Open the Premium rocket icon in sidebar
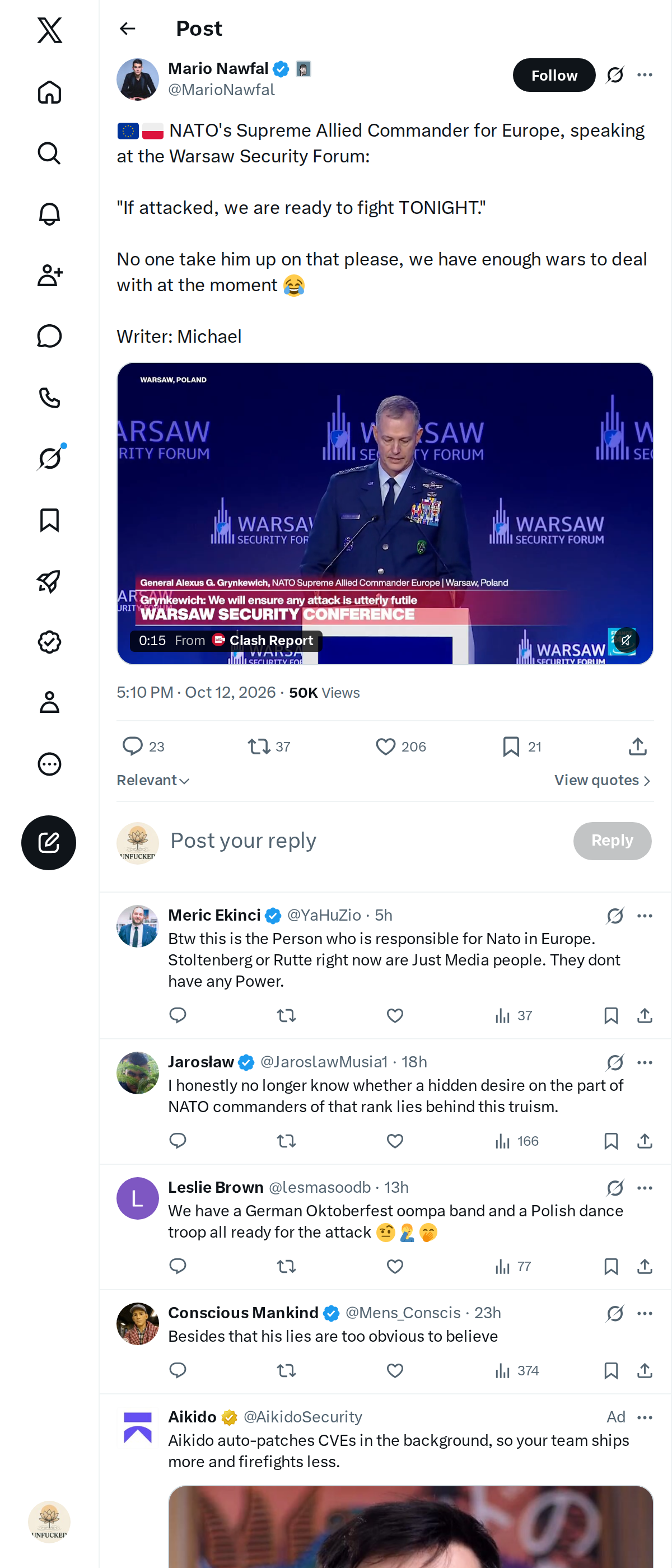The width and height of the screenshot is (672, 1568). [x=49, y=581]
